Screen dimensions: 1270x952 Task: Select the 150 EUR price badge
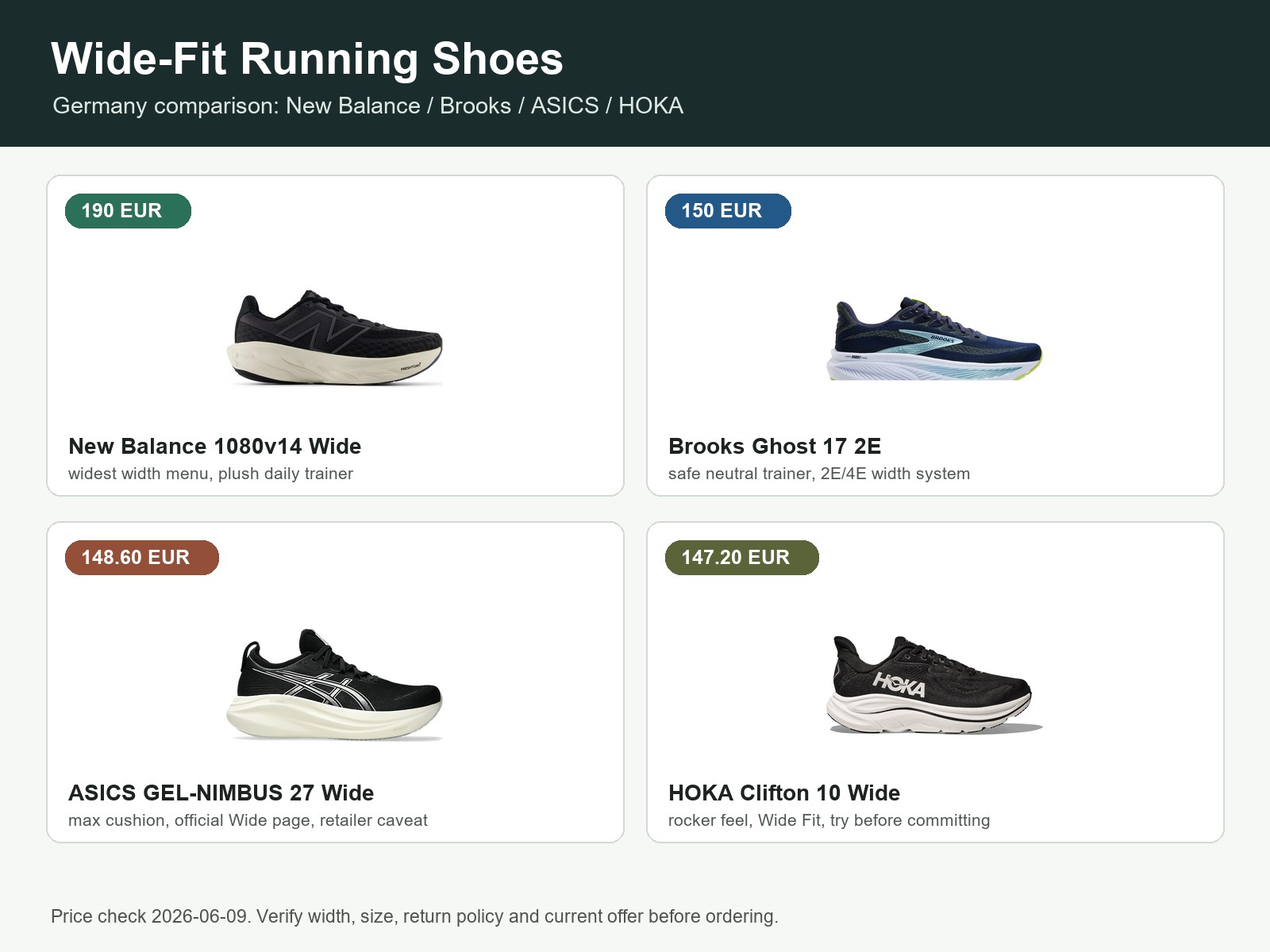(x=728, y=211)
